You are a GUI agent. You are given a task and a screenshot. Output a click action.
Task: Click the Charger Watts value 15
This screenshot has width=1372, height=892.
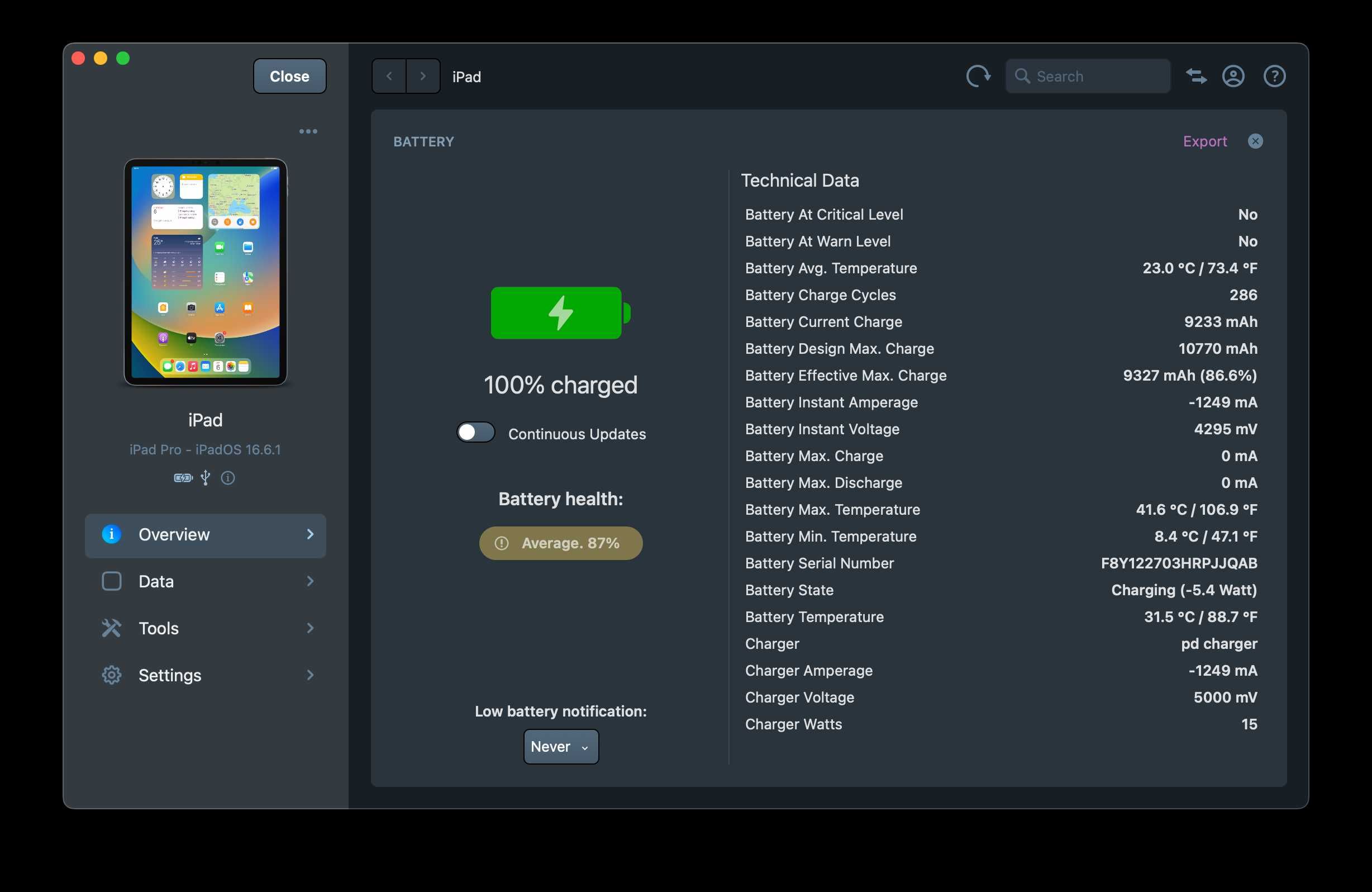click(x=1249, y=724)
